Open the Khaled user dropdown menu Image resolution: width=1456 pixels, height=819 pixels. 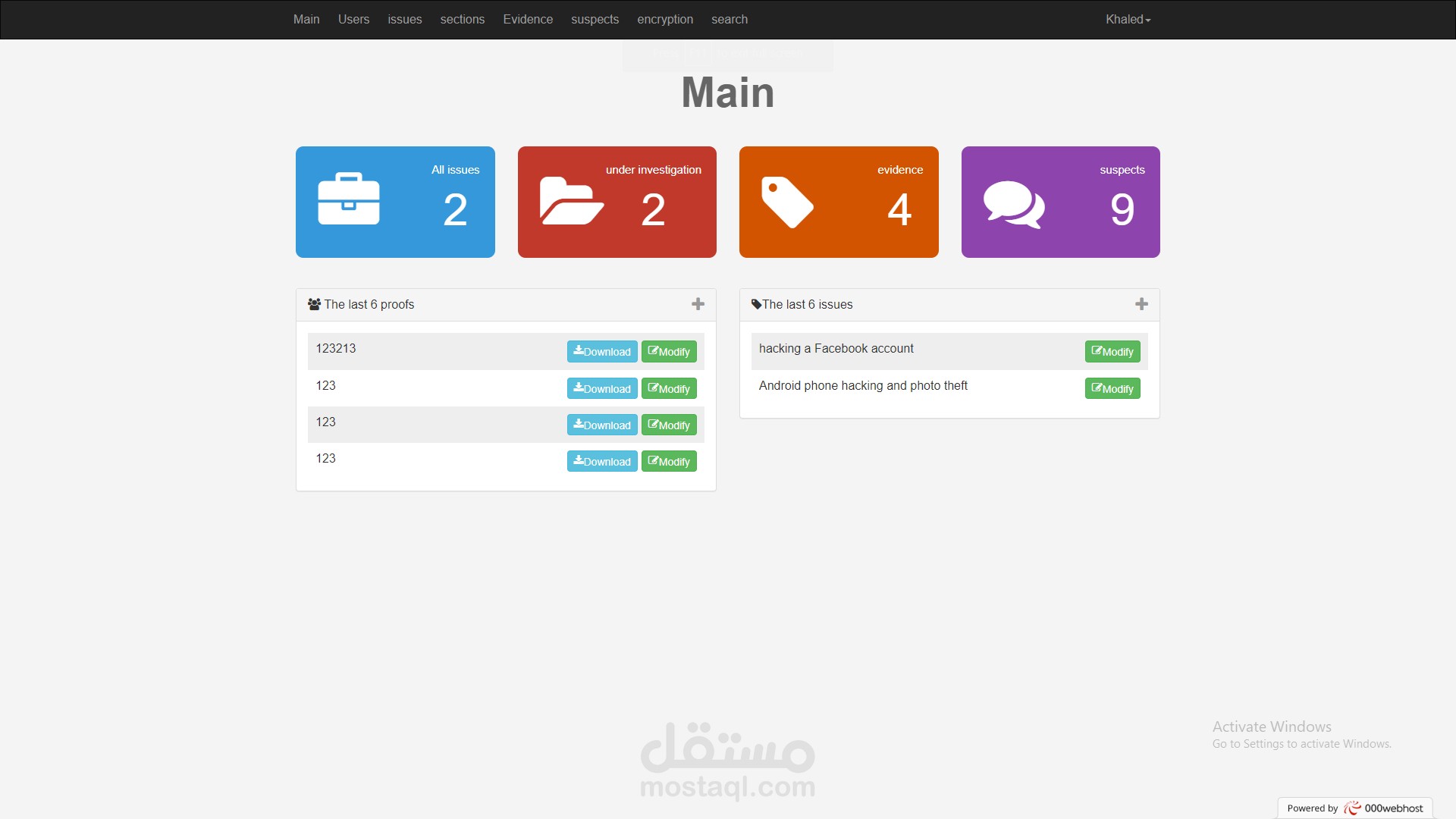[x=1128, y=20]
